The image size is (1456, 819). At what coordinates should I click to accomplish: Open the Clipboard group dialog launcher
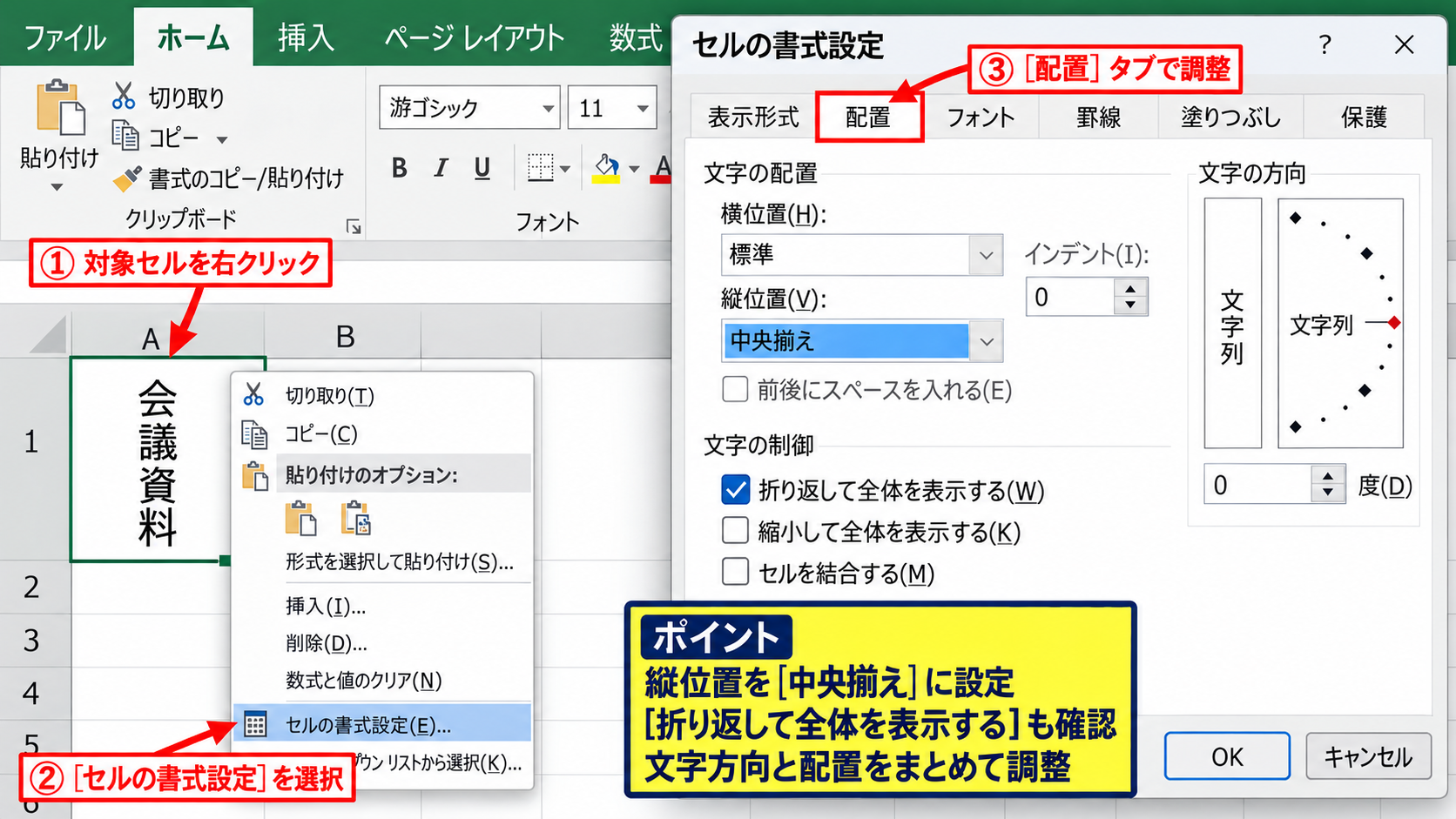[x=354, y=227]
